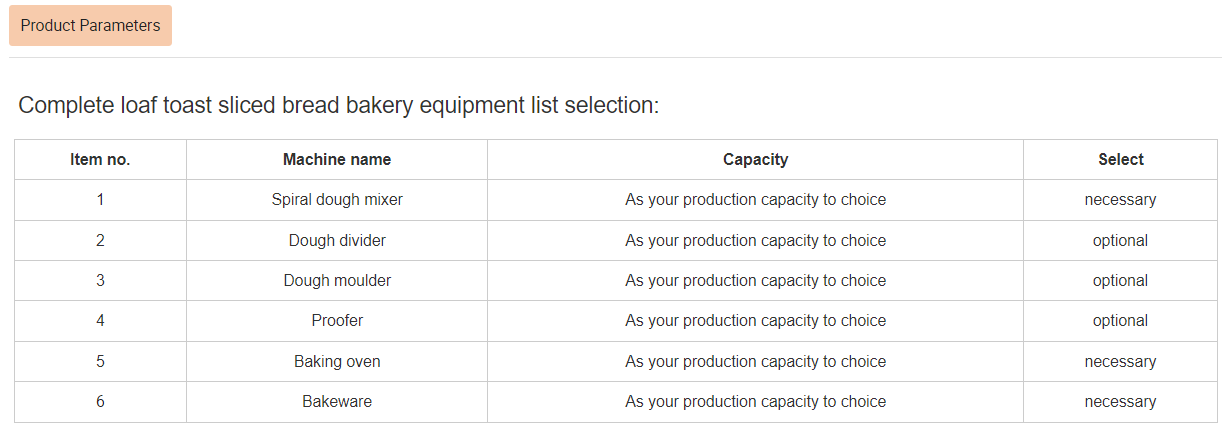Click 'necessary' in the Bakeware row
The width and height of the screenshot is (1225, 431).
(x=1120, y=402)
